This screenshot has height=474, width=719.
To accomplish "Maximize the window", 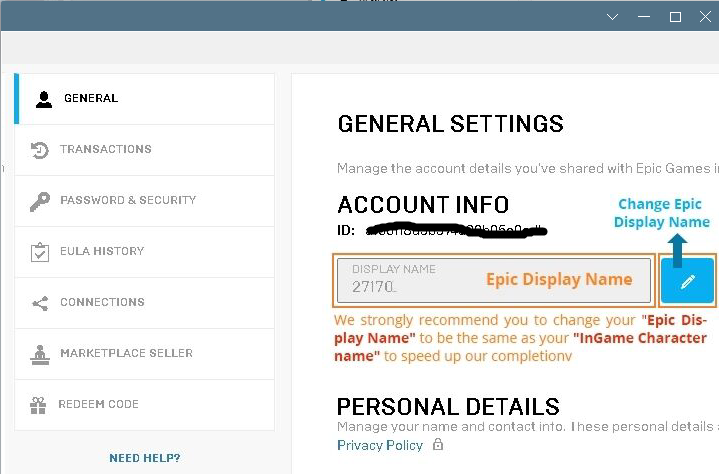I will [675, 17].
